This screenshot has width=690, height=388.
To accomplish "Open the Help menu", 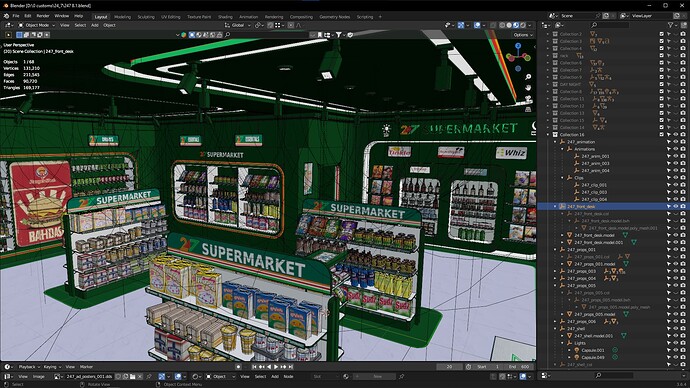I will tap(78, 16).
